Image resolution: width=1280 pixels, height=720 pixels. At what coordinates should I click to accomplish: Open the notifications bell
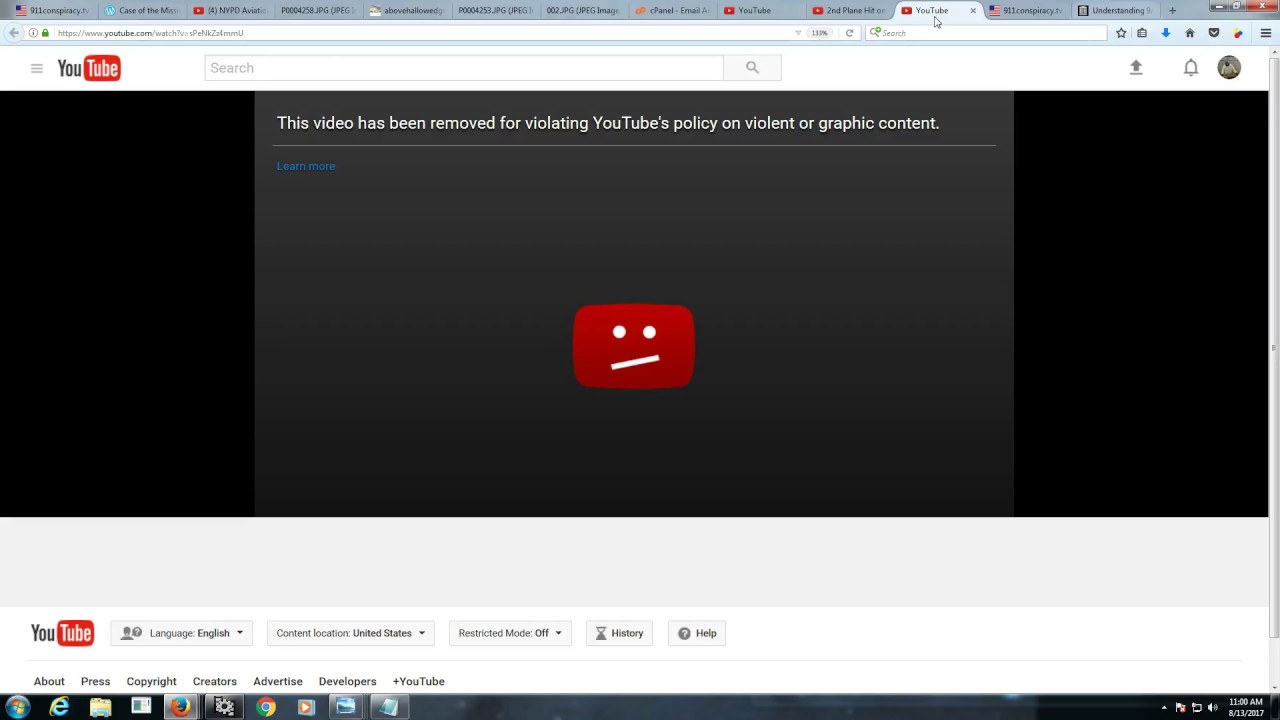tap(1191, 67)
